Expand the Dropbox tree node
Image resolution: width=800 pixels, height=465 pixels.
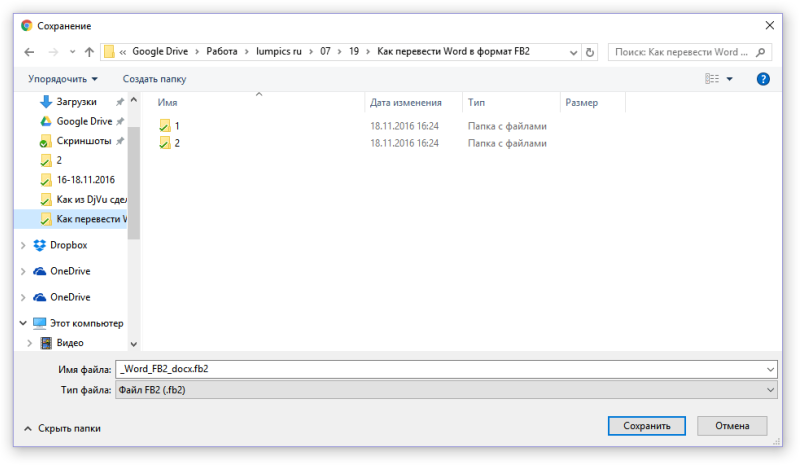pos(23,246)
